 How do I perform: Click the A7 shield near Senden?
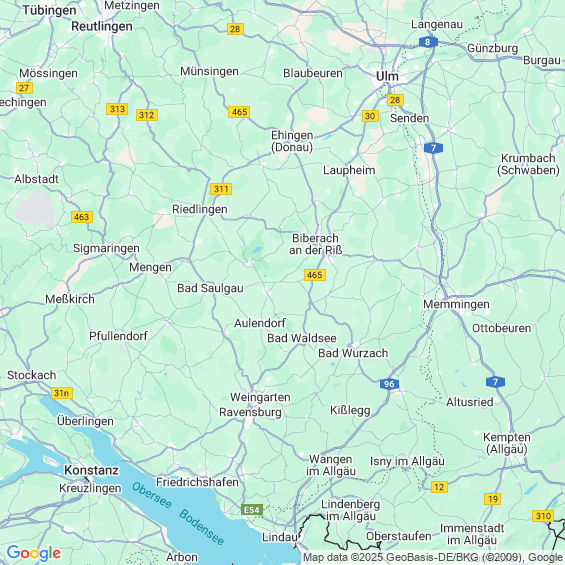[x=433, y=148]
